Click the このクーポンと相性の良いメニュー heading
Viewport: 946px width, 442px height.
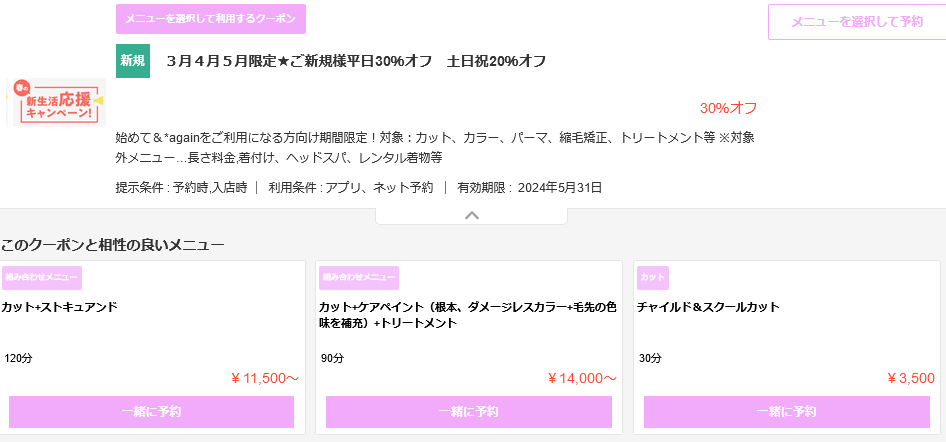113,245
